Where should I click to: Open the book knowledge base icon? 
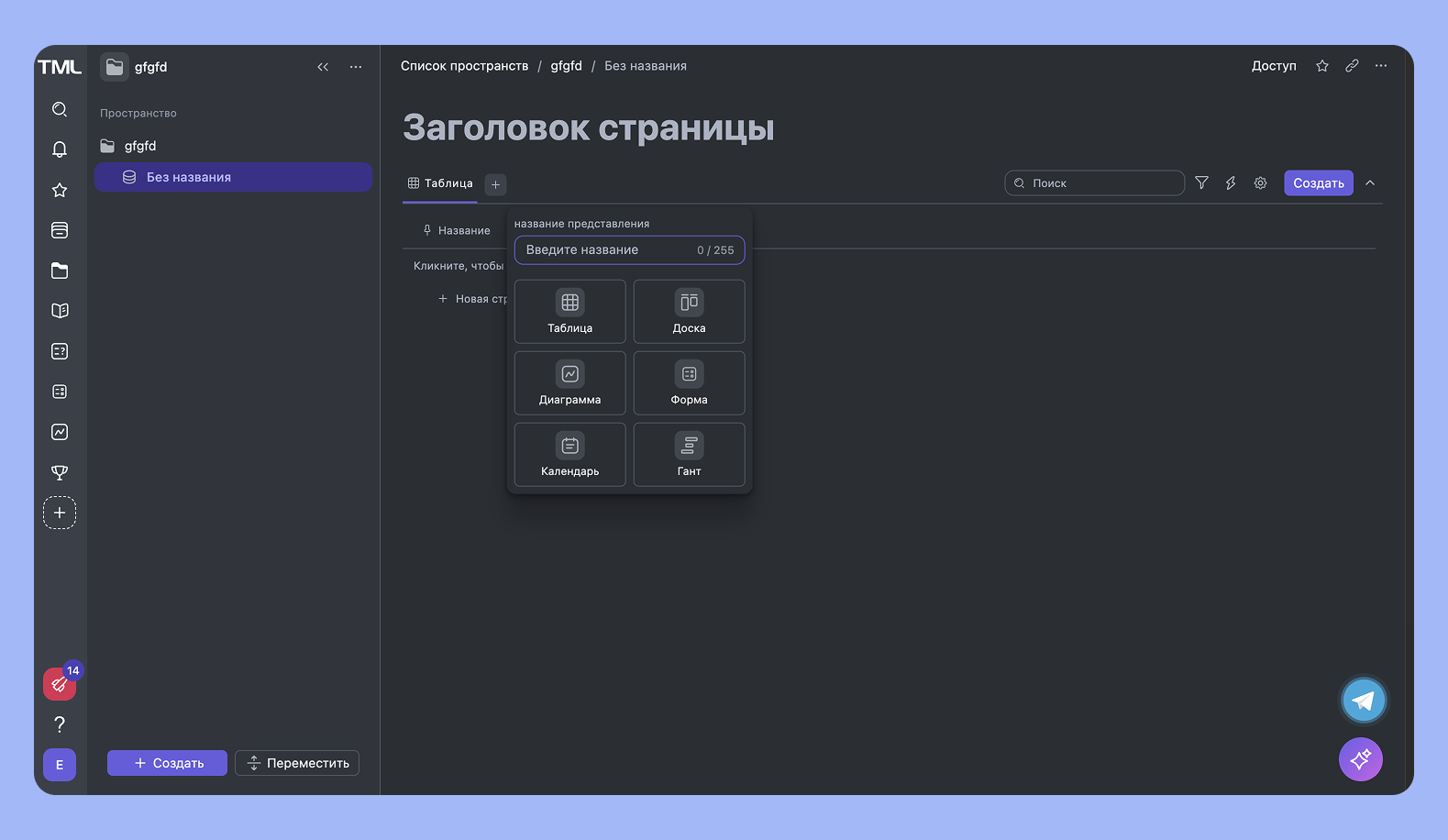click(x=60, y=311)
